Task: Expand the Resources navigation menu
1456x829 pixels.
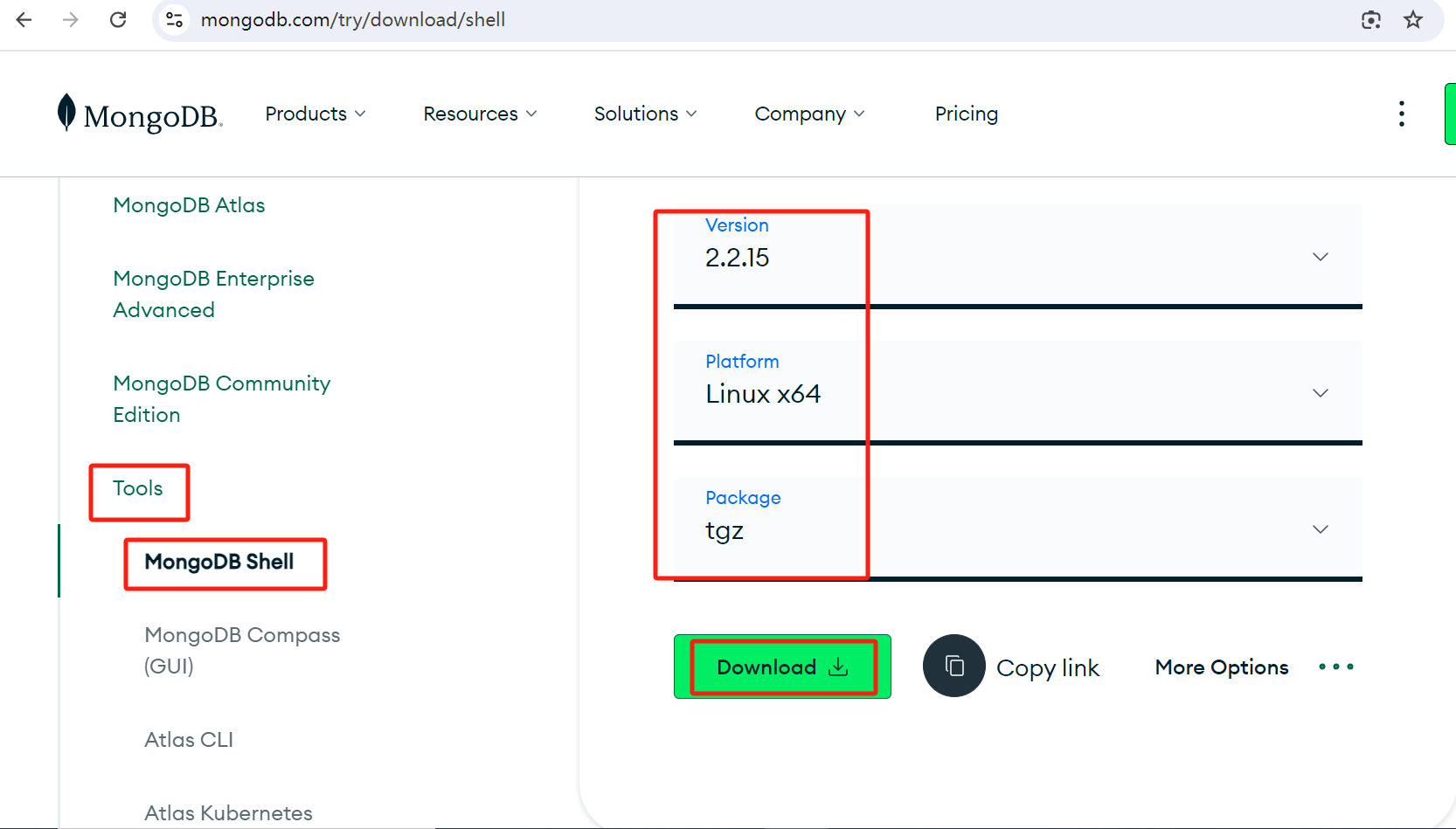Action: click(480, 114)
